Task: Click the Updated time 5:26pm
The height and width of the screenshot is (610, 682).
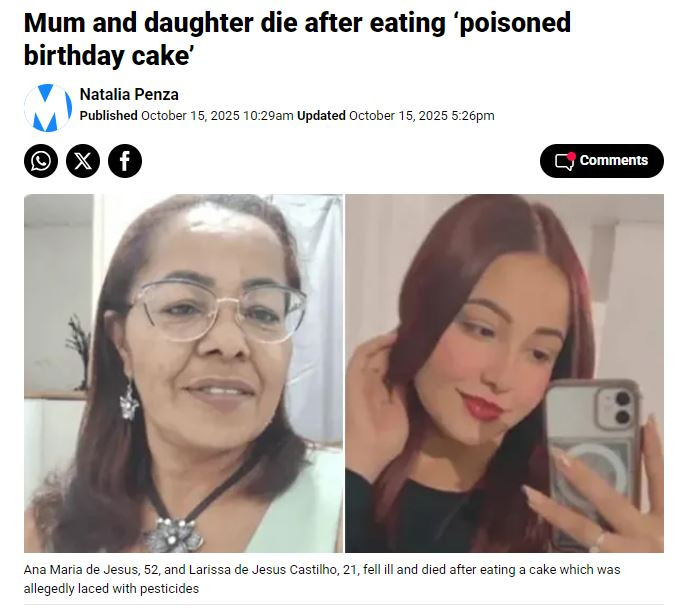Action: tap(473, 116)
